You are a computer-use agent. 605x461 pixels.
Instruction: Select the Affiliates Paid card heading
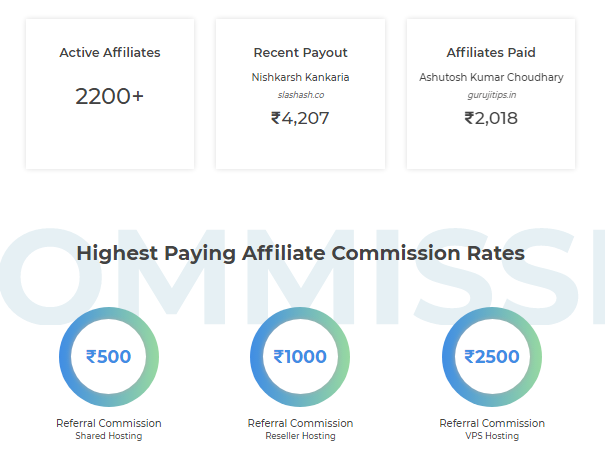click(491, 52)
